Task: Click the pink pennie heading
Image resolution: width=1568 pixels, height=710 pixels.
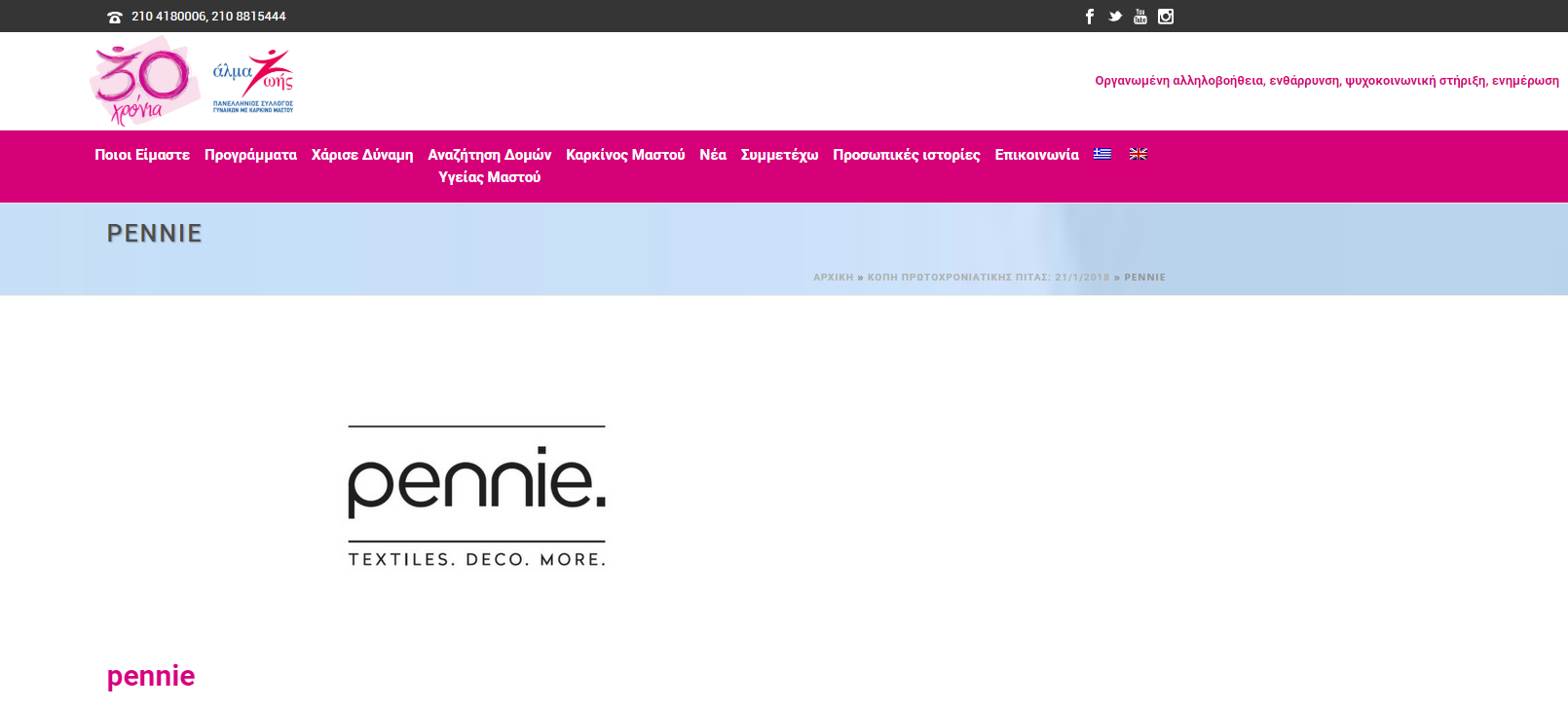Action: (151, 676)
